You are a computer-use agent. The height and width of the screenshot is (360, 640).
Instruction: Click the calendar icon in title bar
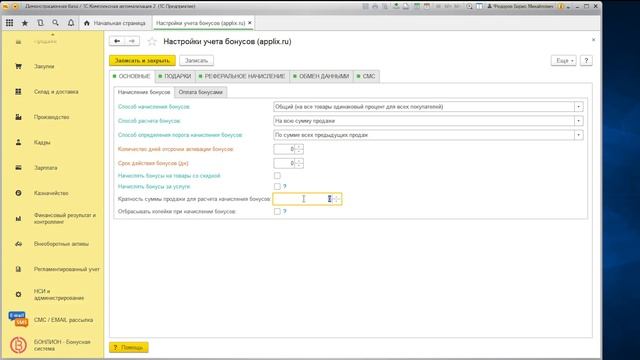click(427, 7)
